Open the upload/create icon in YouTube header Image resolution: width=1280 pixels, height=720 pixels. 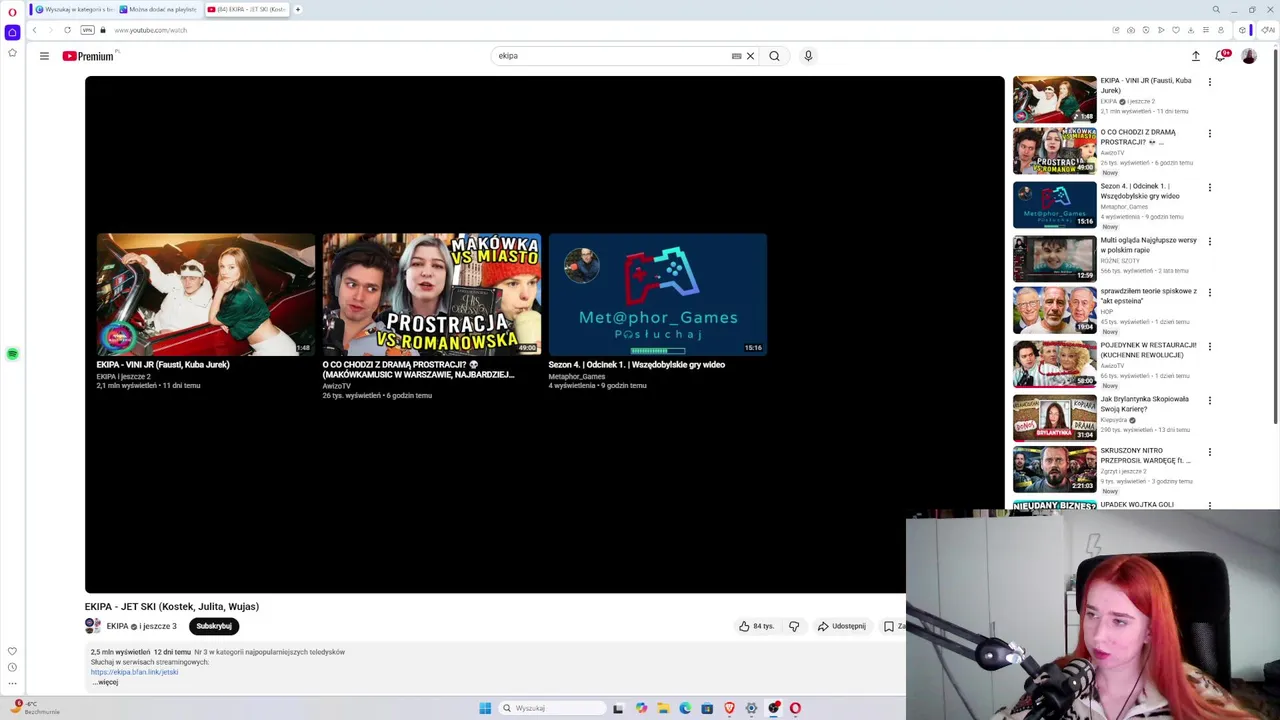1195,56
